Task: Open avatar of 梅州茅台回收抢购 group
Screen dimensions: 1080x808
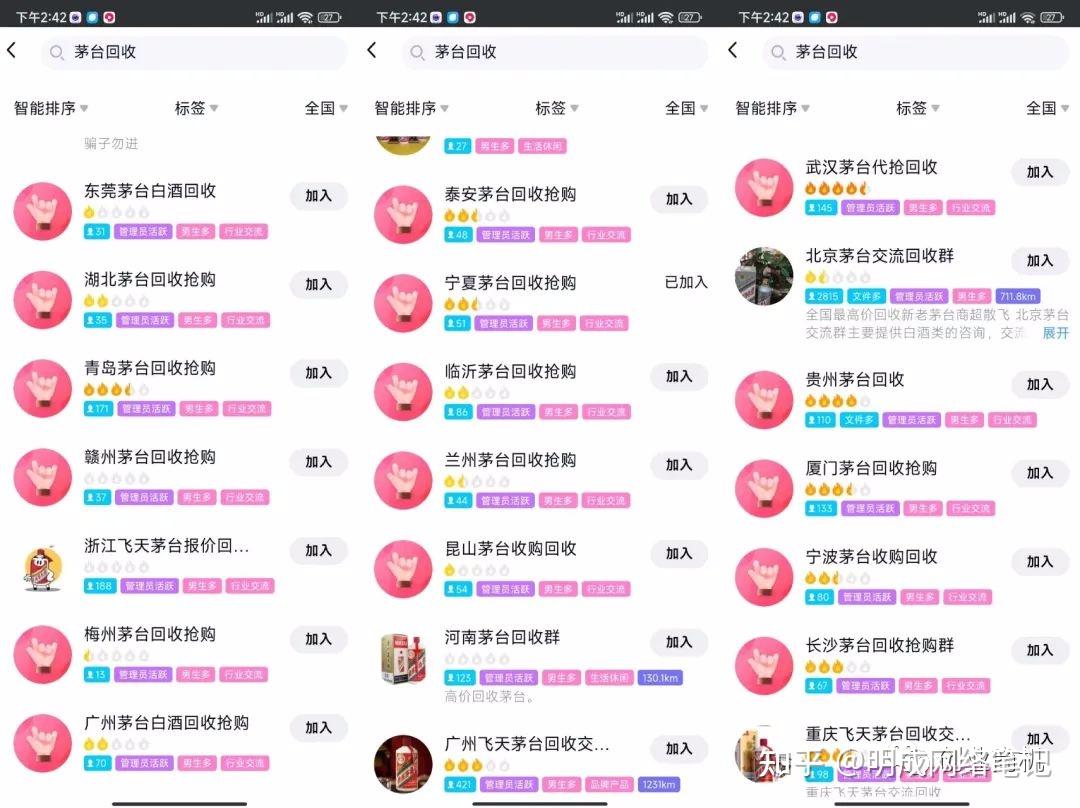Action: point(43,654)
